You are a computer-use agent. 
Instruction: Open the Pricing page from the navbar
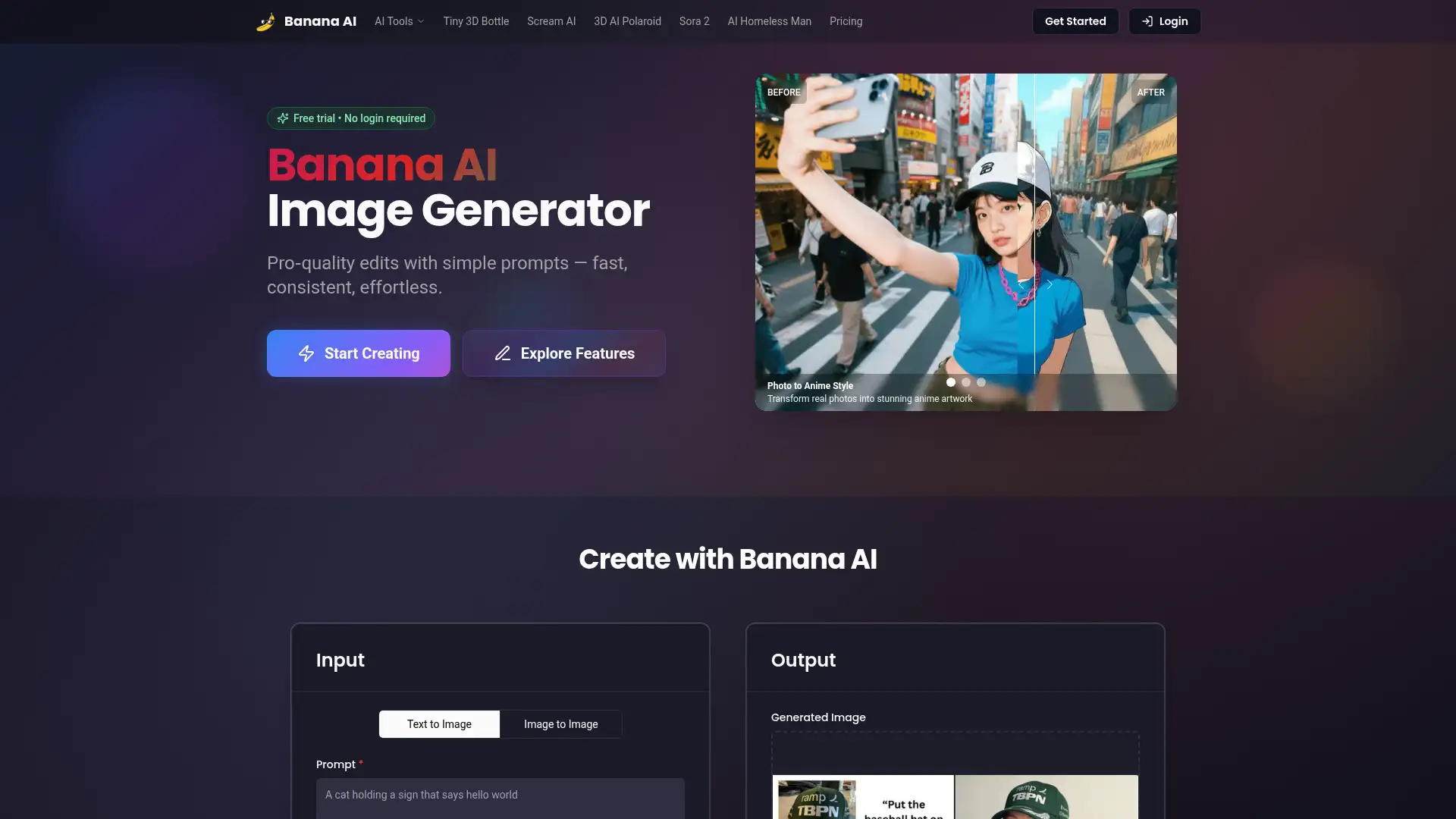[846, 21]
